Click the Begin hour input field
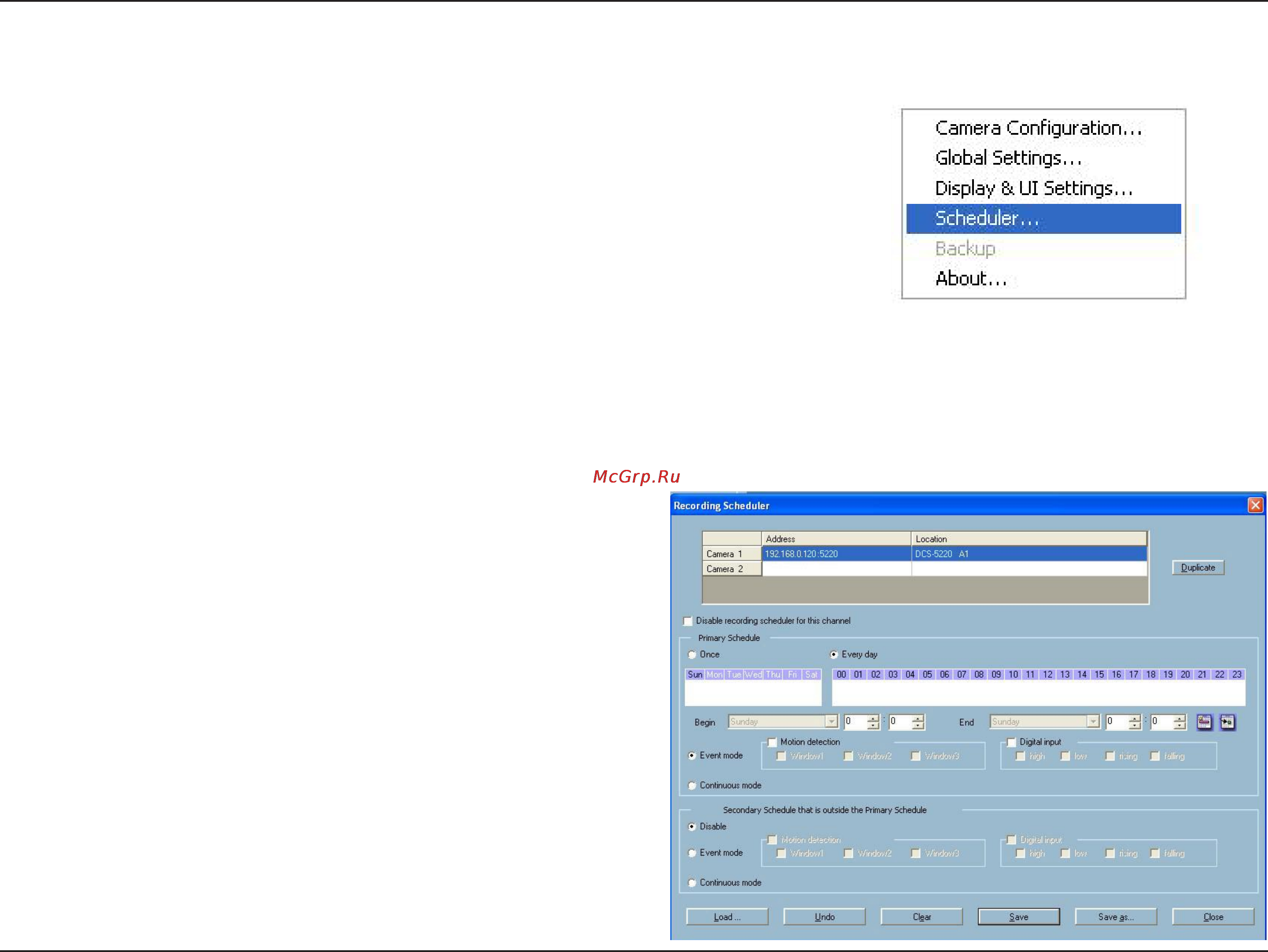The height and width of the screenshot is (952, 1268). pos(855,722)
